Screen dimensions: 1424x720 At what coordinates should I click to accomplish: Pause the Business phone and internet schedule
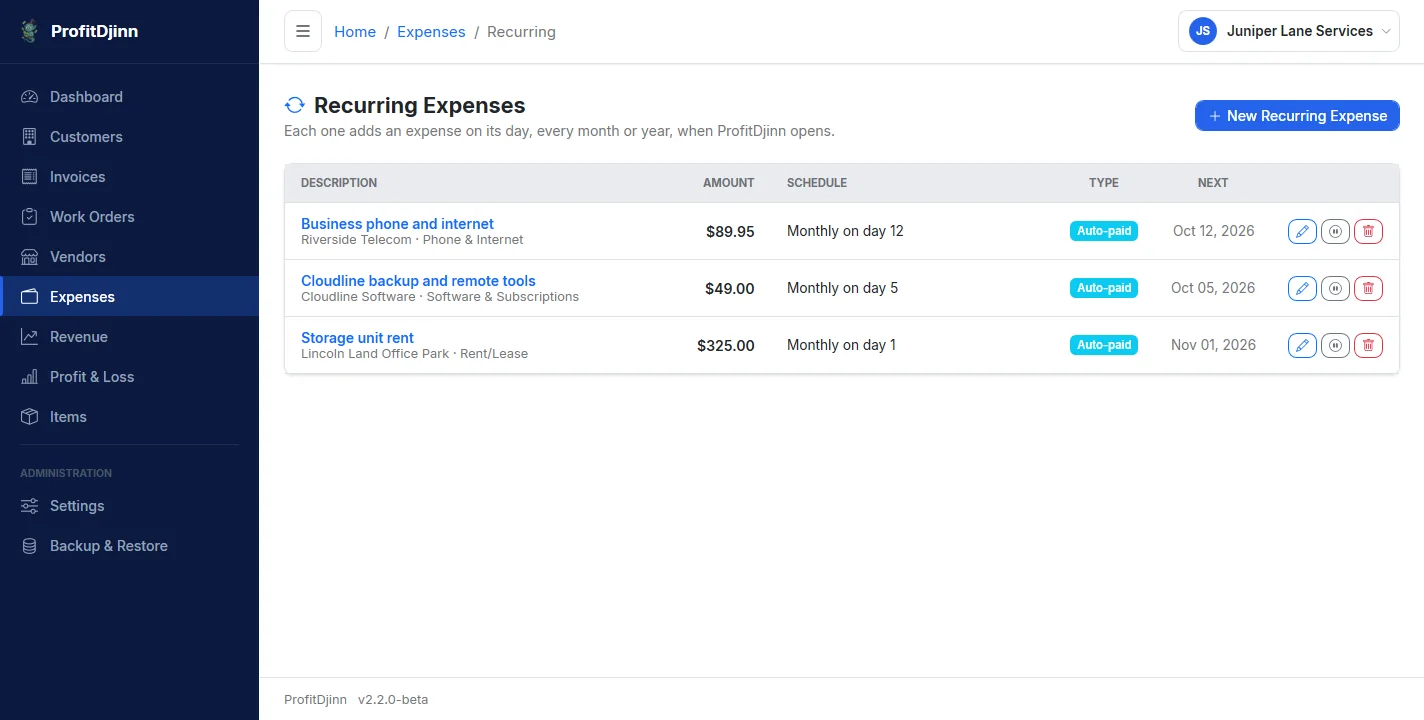coord(1336,231)
